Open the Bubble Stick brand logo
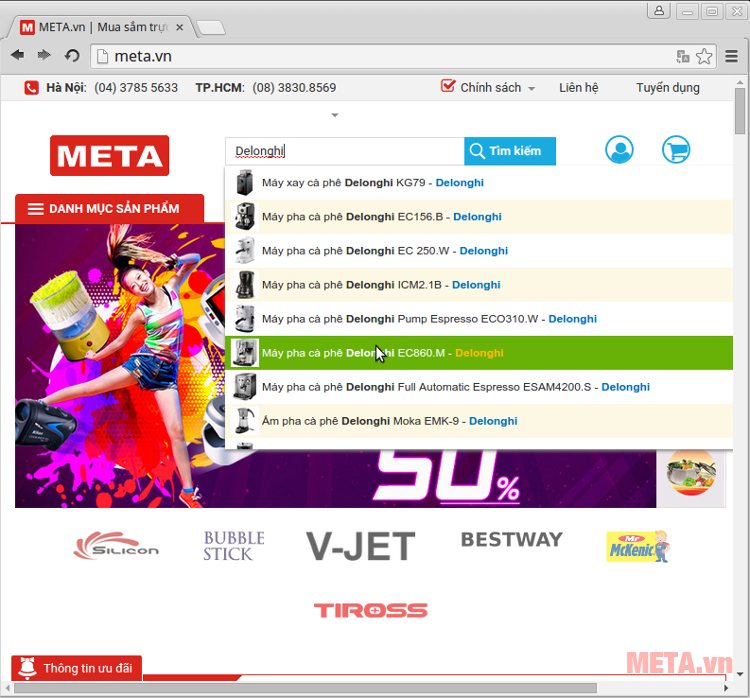 click(233, 546)
